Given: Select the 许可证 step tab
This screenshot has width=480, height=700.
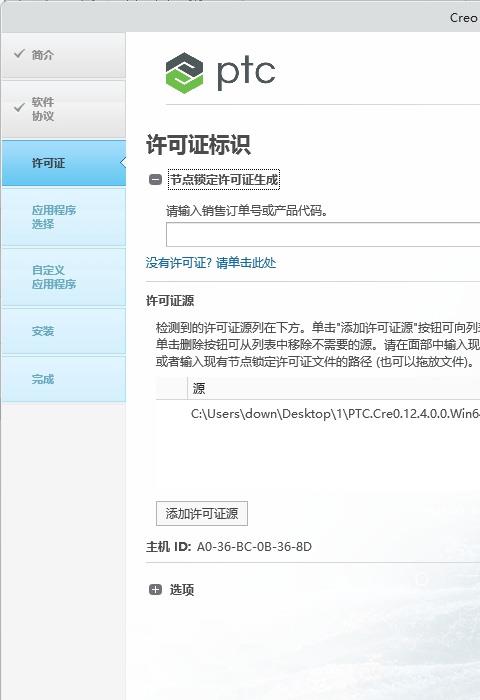Looking at the screenshot, I should tap(63, 163).
